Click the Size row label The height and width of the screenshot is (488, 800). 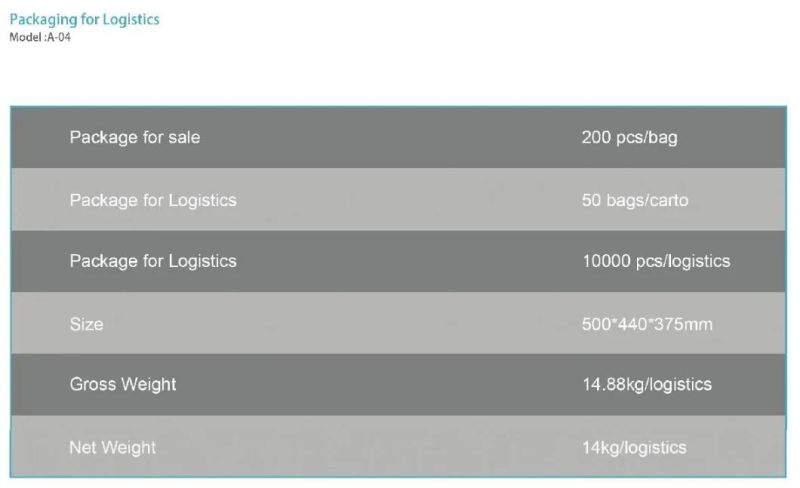coord(86,324)
